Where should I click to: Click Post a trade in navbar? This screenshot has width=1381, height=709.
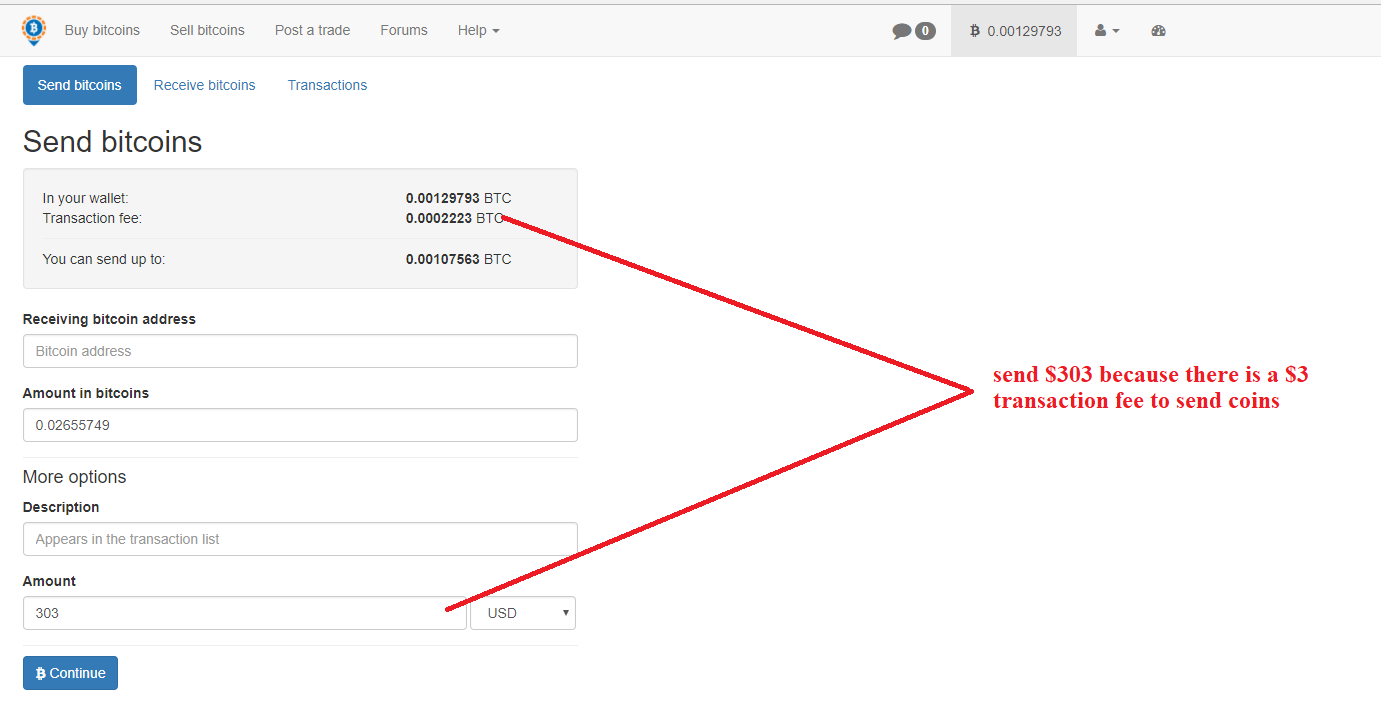coord(312,31)
